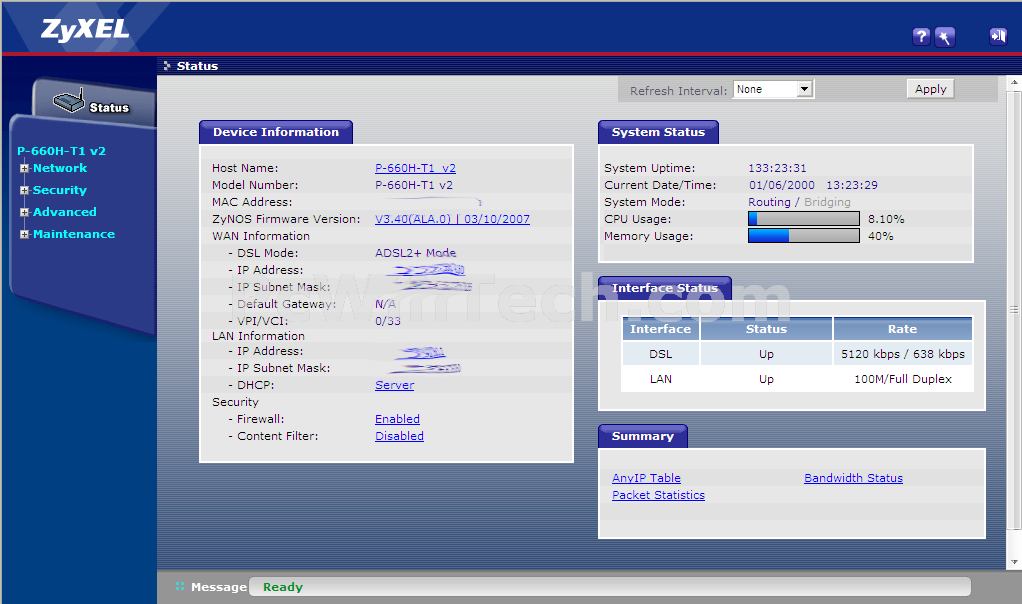The height and width of the screenshot is (604, 1022).
Task: Click the Device Information panel header
Action: pyautogui.click(x=276, y=132)
